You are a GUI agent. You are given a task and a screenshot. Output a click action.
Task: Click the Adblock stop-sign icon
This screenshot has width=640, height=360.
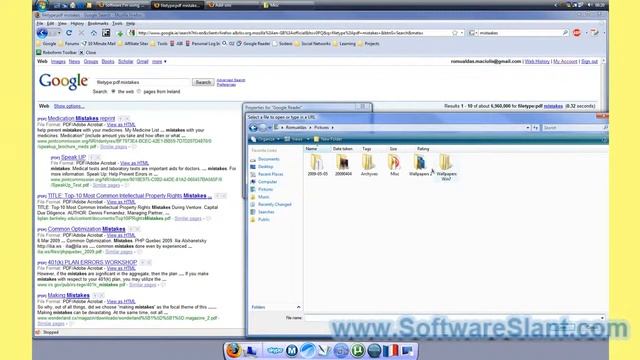click(577, 33)
